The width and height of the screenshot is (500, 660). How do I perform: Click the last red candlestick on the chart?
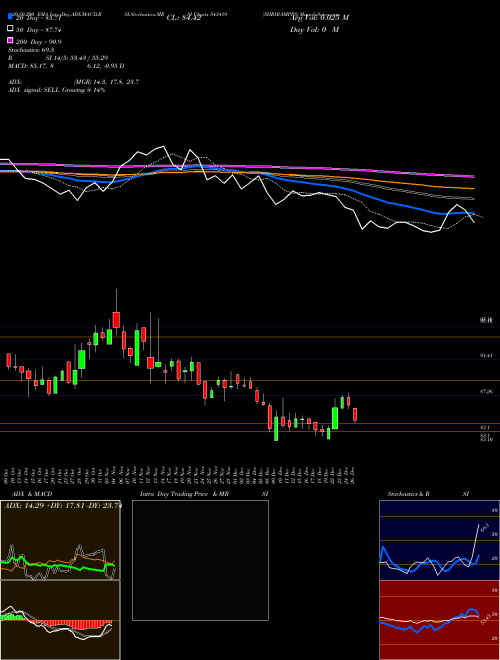(x=355, y=415)
